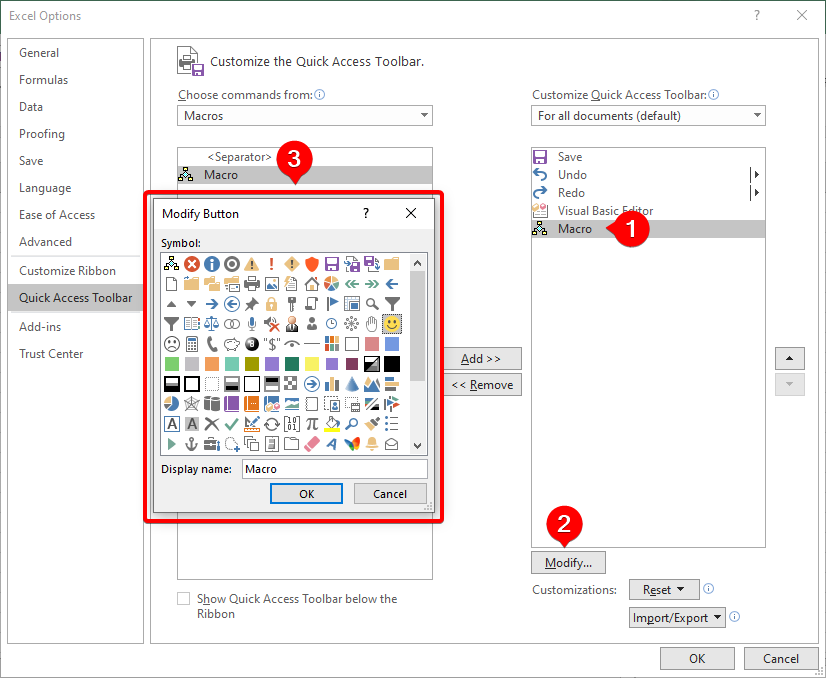
Task: Click Cancel in Excel Options window
Action: pyautogui.click(x=781, y=659)
